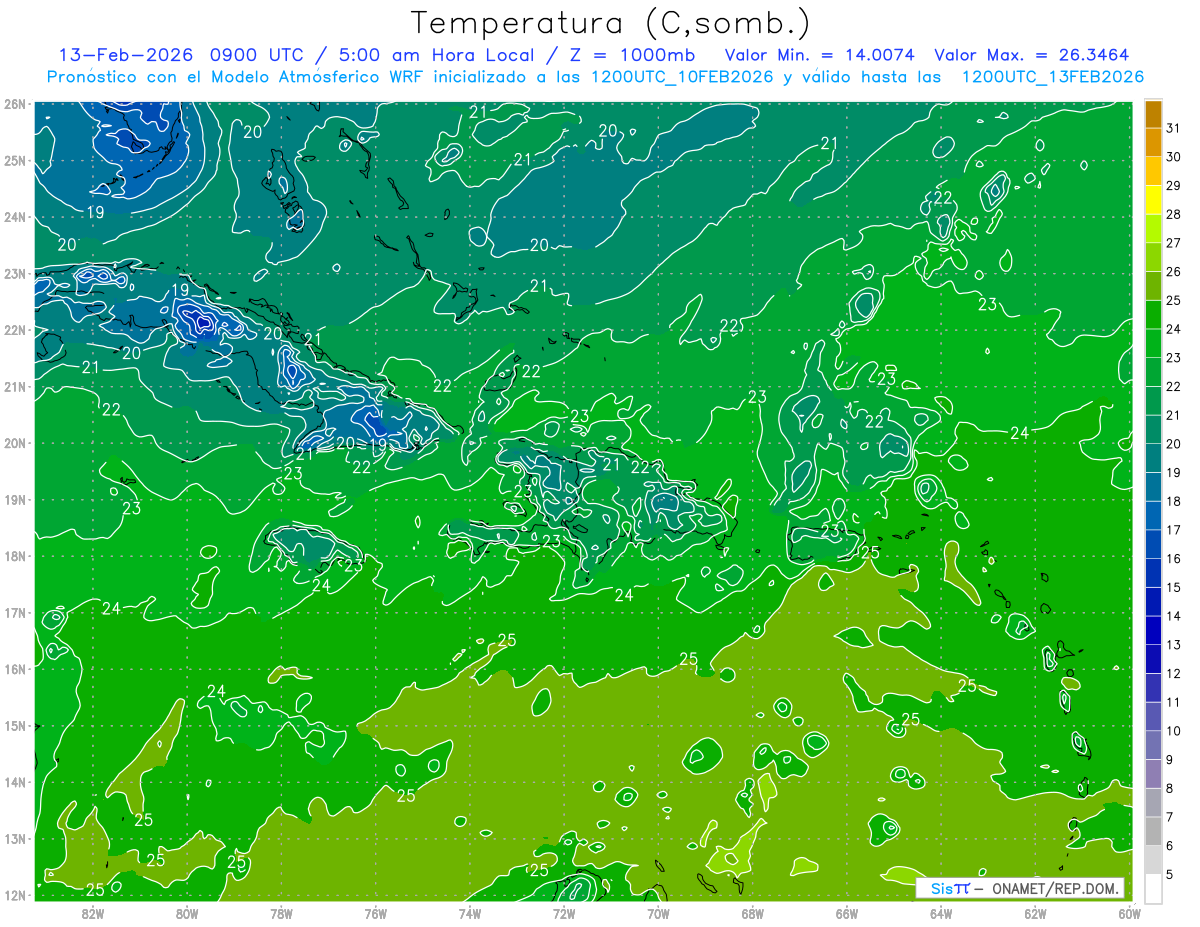This screenshot has height=927, width=1200.
Task: Click the '24N' latitude axis label
Action: coord(14,217)
